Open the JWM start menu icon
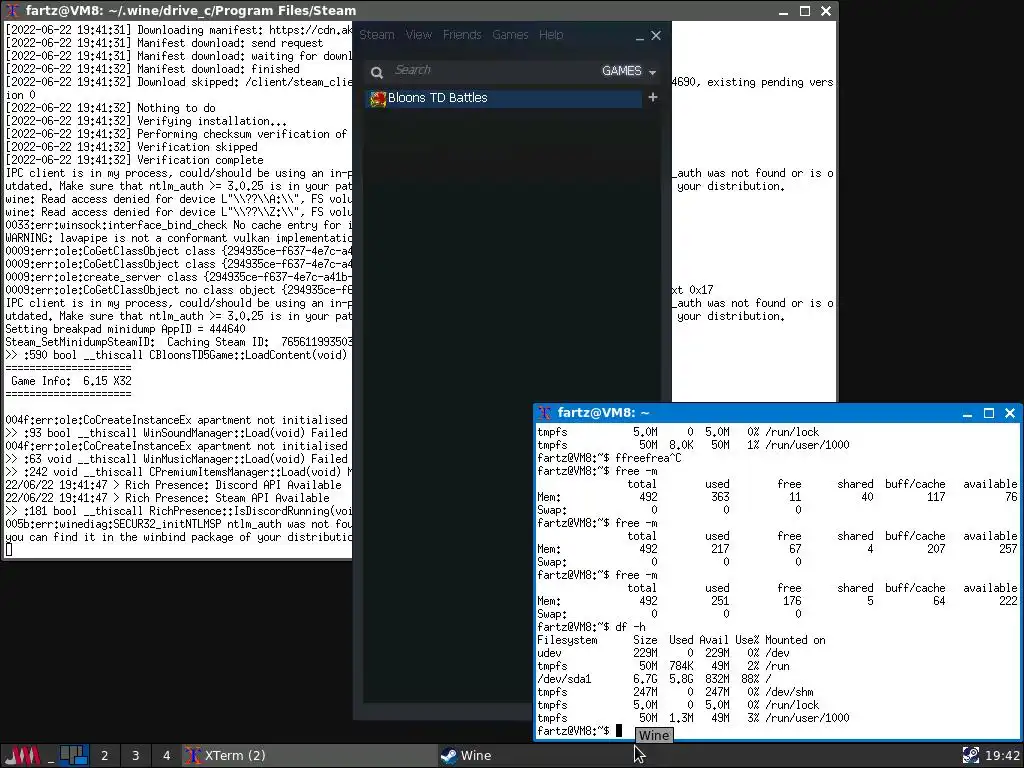1024x768 pixels. [23, 756]
